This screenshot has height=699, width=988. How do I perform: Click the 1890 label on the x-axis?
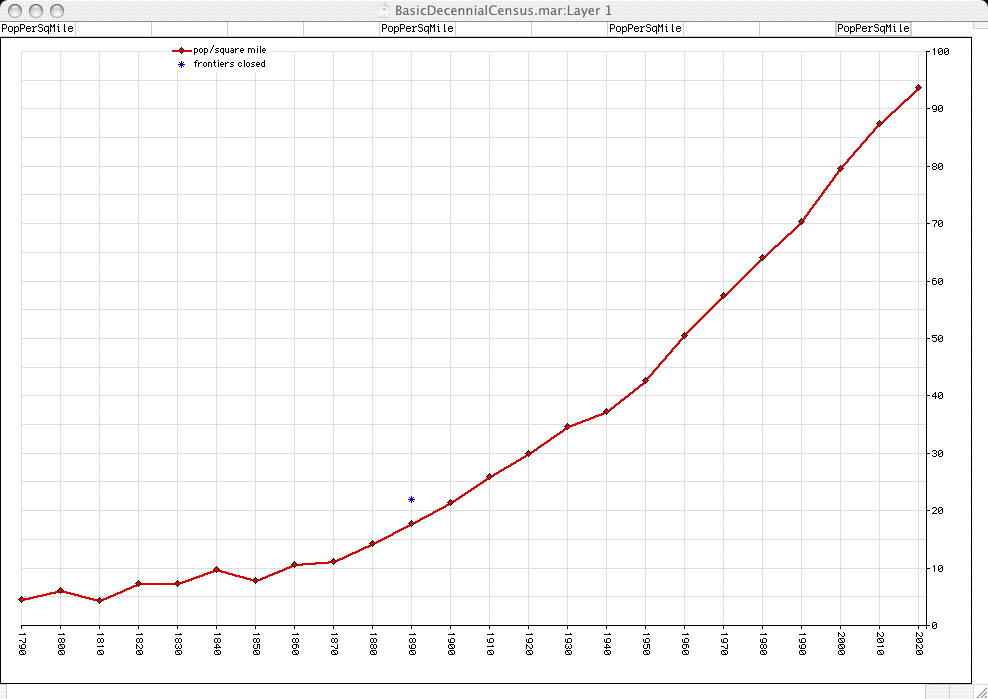point(411,644)
